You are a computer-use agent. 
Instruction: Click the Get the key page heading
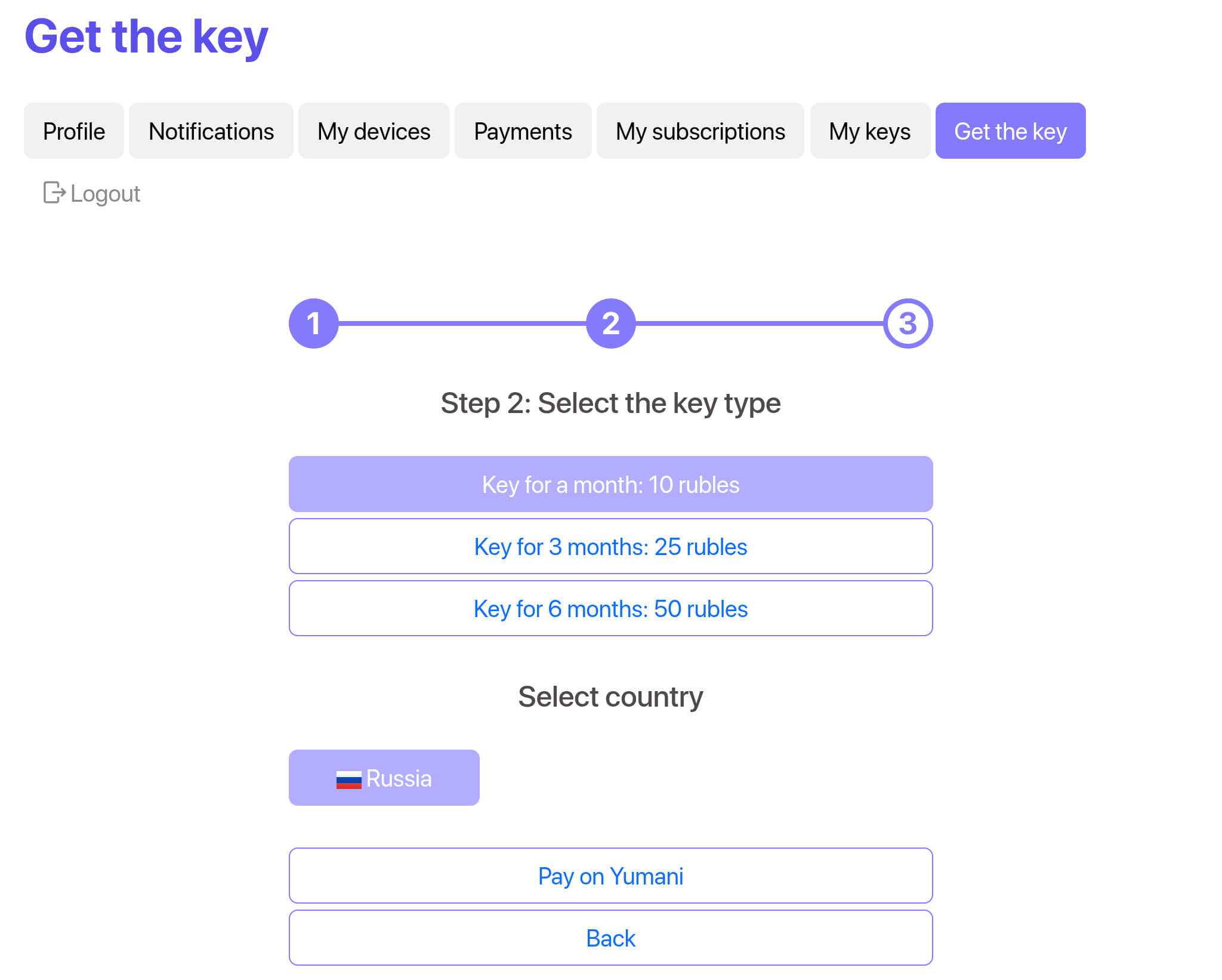[x=146, y=37]
